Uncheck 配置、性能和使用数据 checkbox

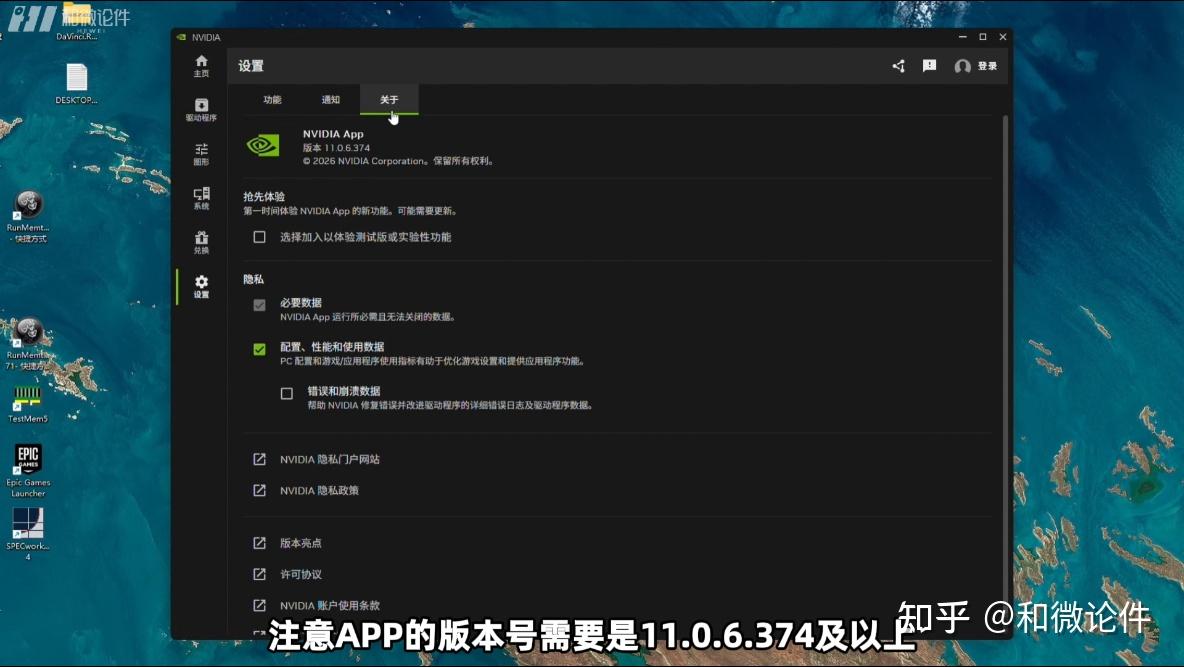(x=259, y=349)
